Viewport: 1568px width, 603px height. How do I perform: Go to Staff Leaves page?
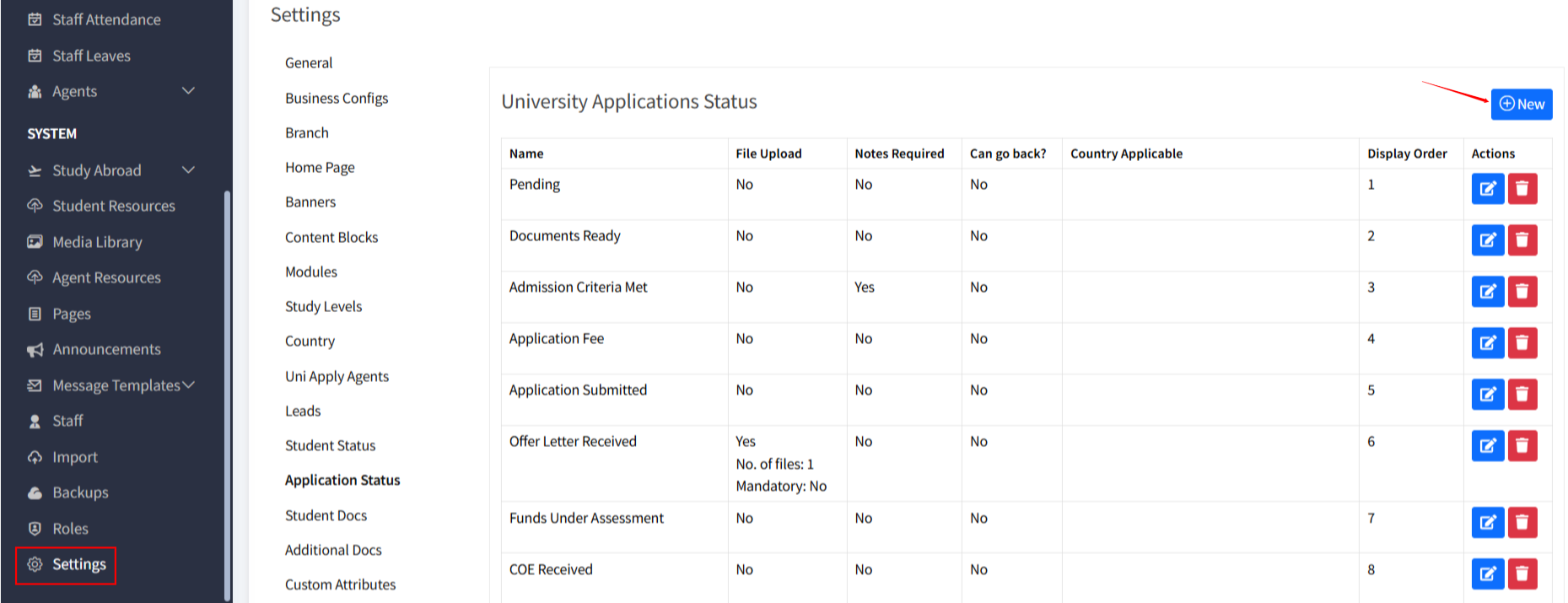[91, 56]
